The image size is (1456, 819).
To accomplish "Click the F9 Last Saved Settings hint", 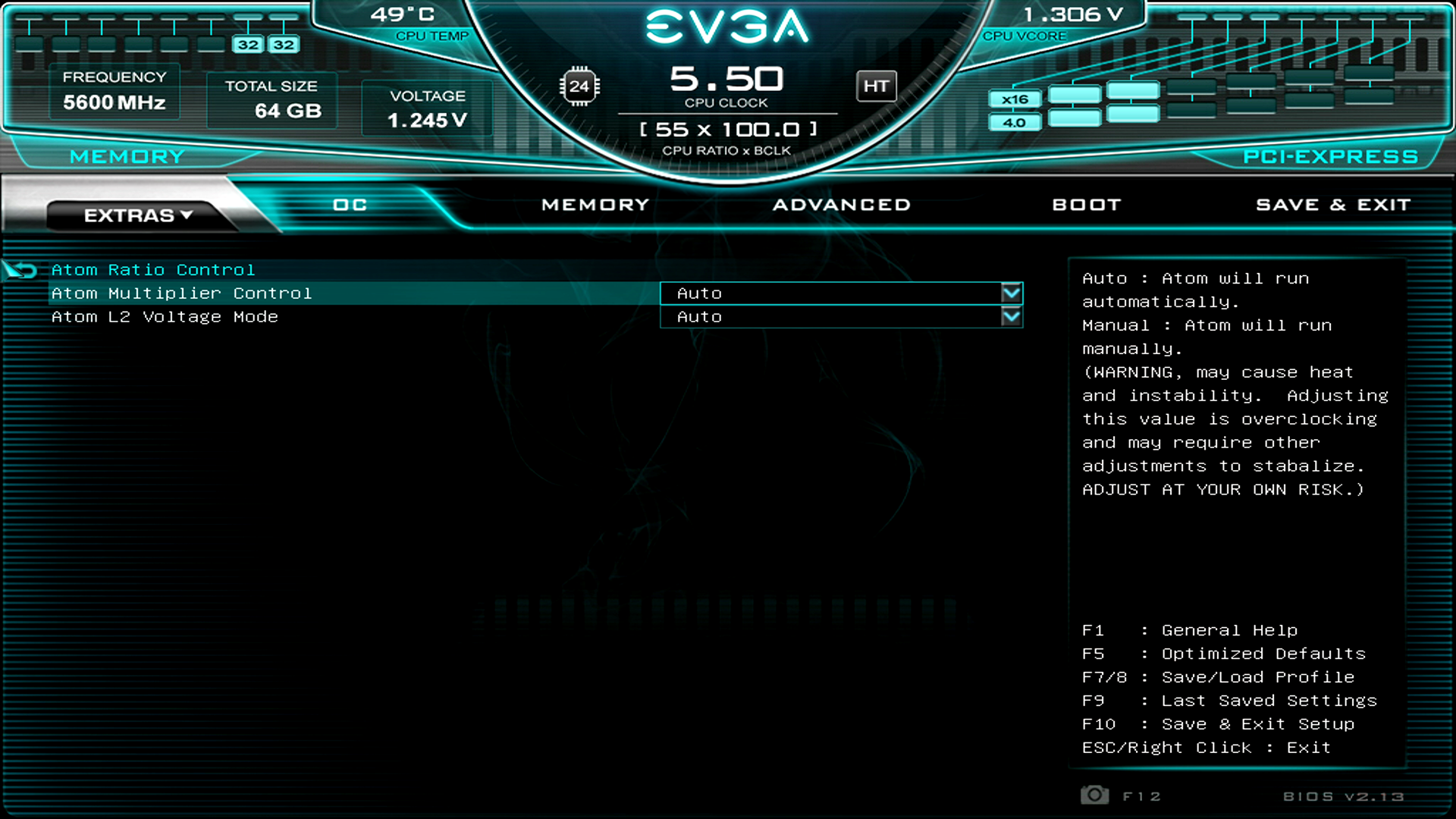I will click(x=1230, y=701).
